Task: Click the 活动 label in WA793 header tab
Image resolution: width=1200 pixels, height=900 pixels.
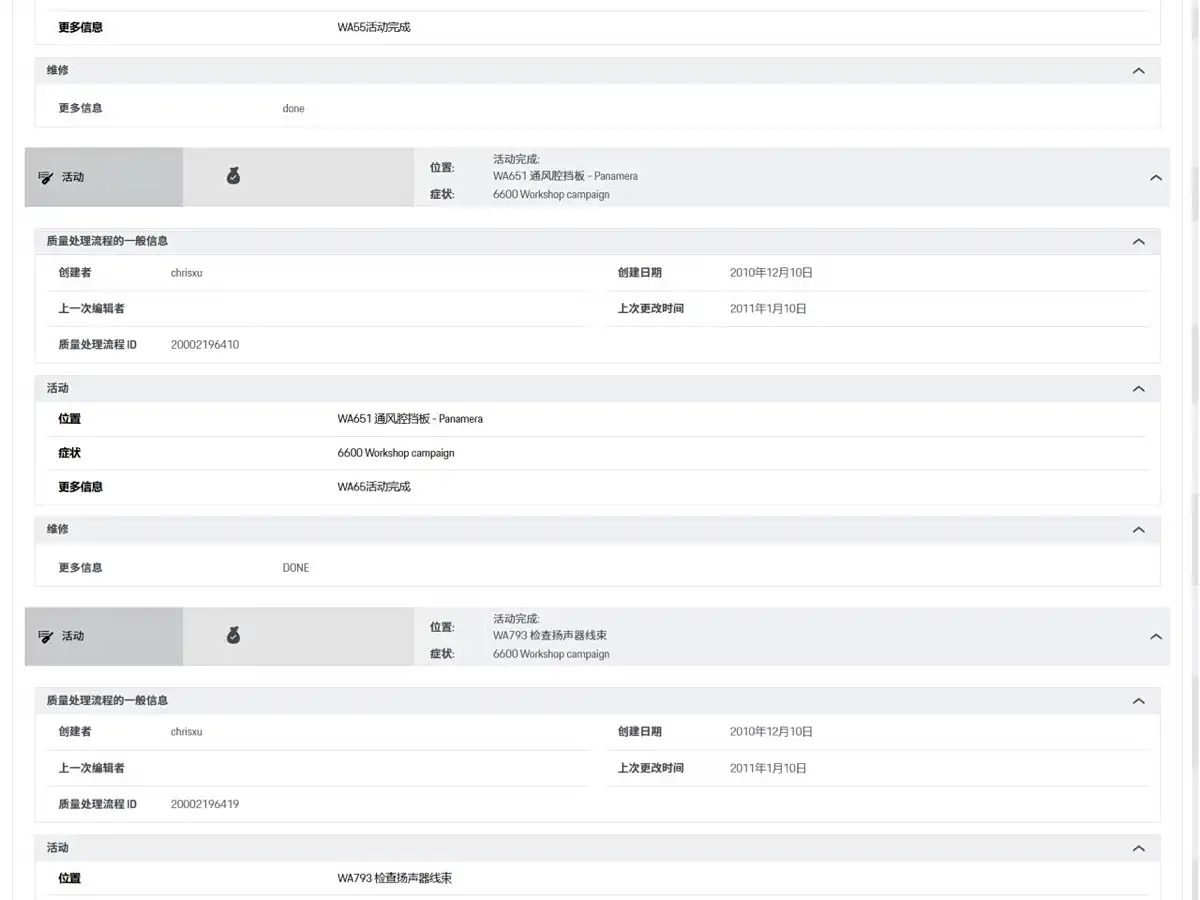Action: (x=73, y=636)
